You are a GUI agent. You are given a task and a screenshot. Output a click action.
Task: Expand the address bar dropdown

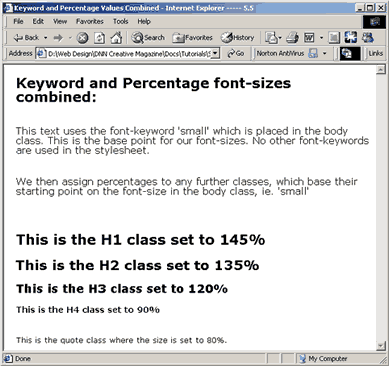(x=216, y=53)
